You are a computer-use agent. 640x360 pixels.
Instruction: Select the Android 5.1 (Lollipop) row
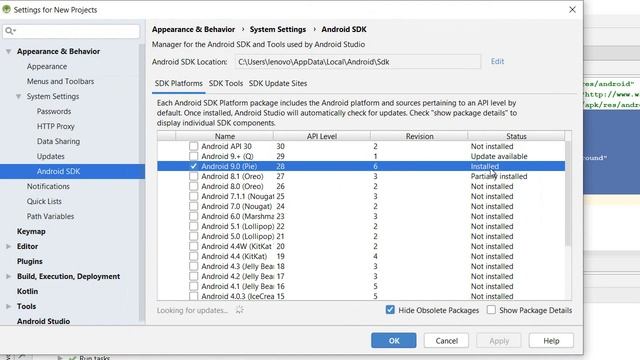(x=361, y=227)
